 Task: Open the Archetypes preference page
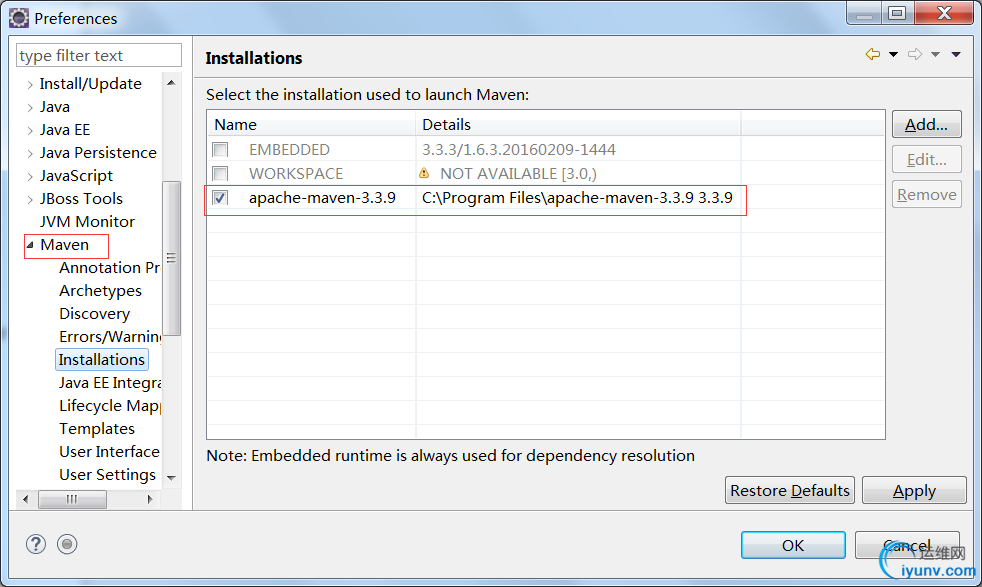[100, 291]
